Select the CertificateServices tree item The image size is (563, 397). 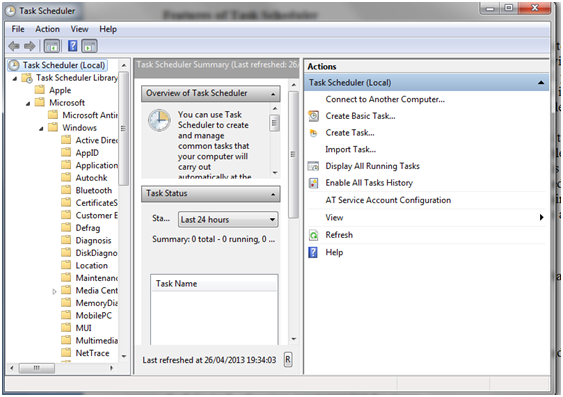coord(96,203)
